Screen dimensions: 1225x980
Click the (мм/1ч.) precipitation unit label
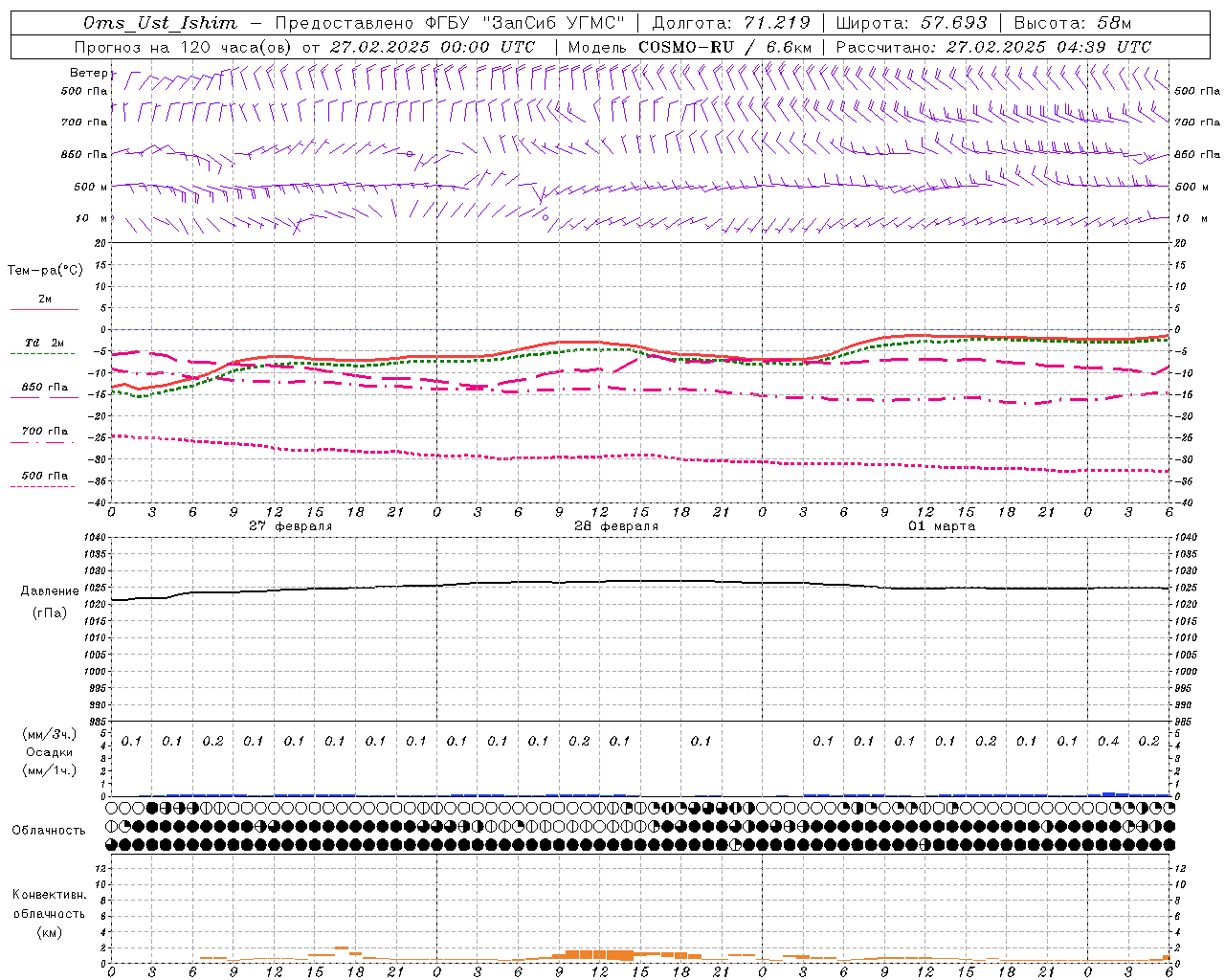(50, 770)
